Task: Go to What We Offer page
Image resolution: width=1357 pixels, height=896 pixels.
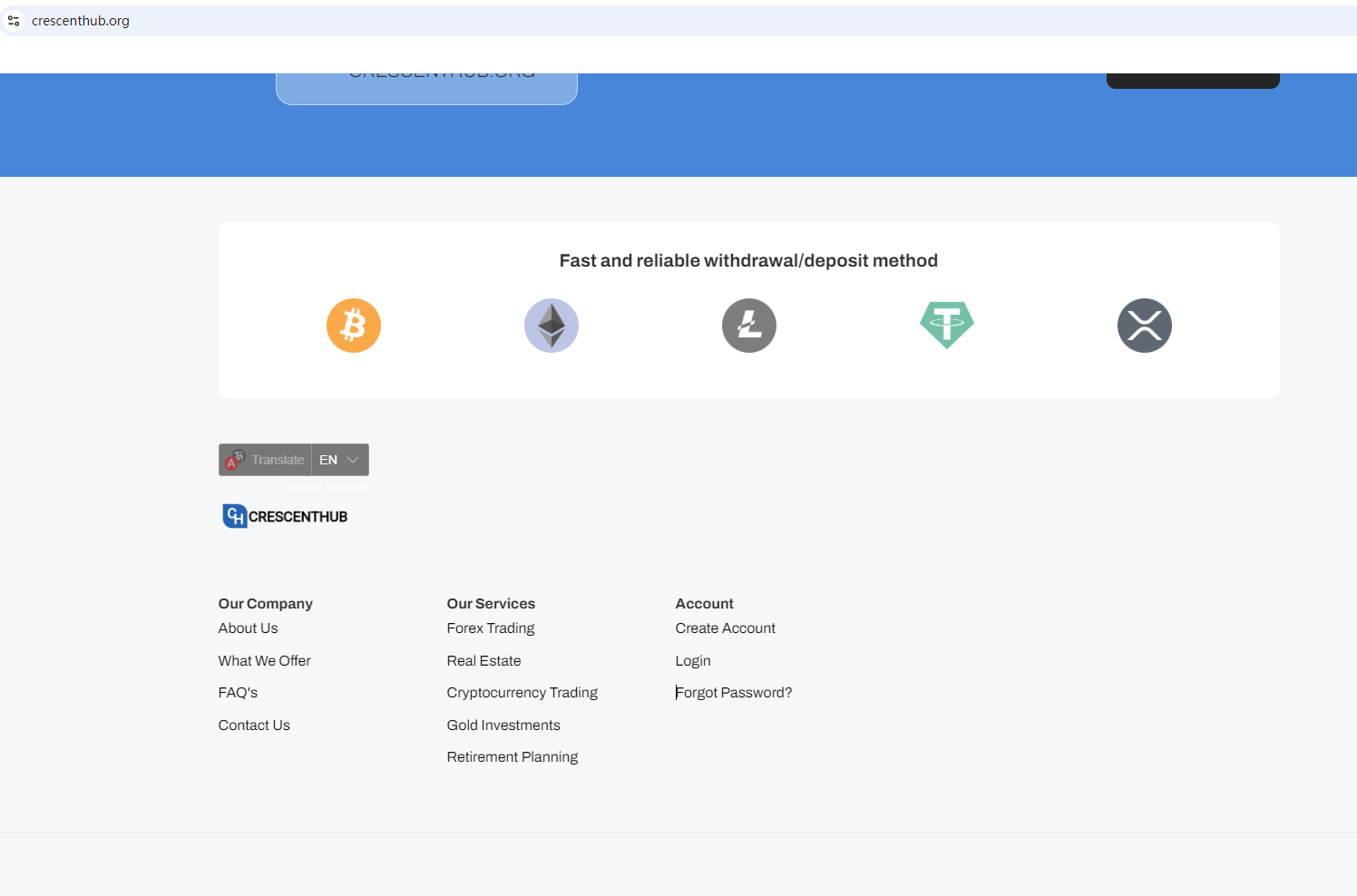Action: tap(264, 661)
